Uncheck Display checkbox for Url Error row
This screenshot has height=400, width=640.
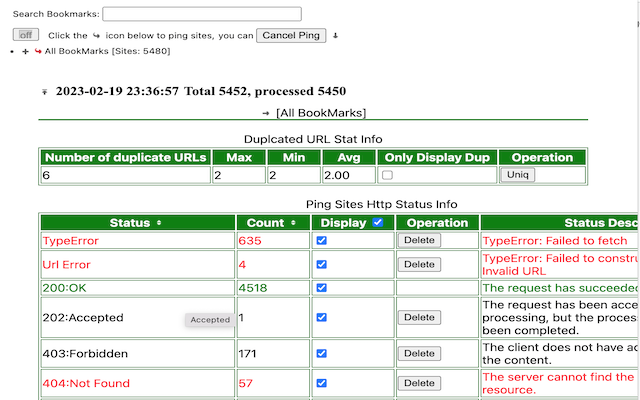(322, 264)
